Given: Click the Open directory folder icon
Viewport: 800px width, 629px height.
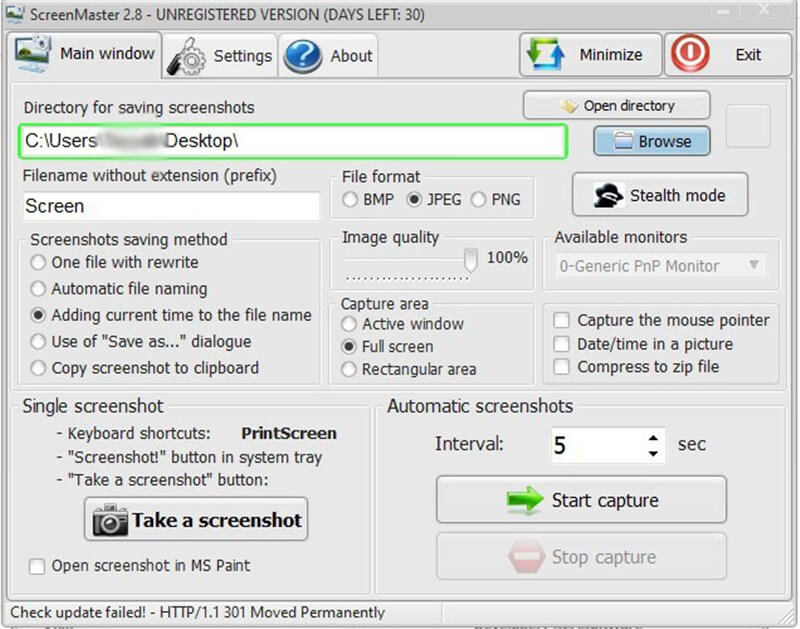Looking at the screenshot, I should pyautogui.click(x=569, y=106).
